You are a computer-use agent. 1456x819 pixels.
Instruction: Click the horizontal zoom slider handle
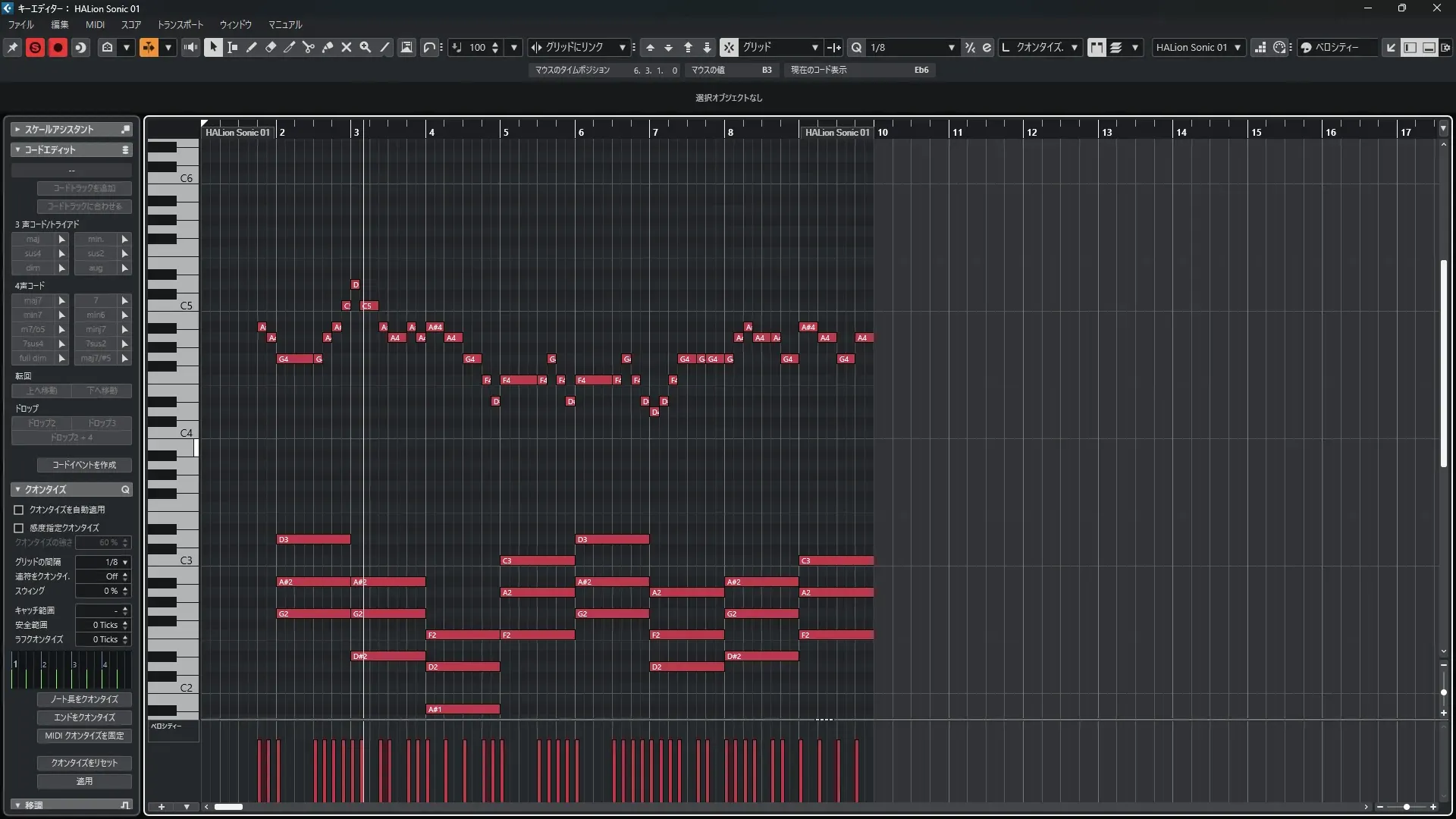coord(1407,807)
